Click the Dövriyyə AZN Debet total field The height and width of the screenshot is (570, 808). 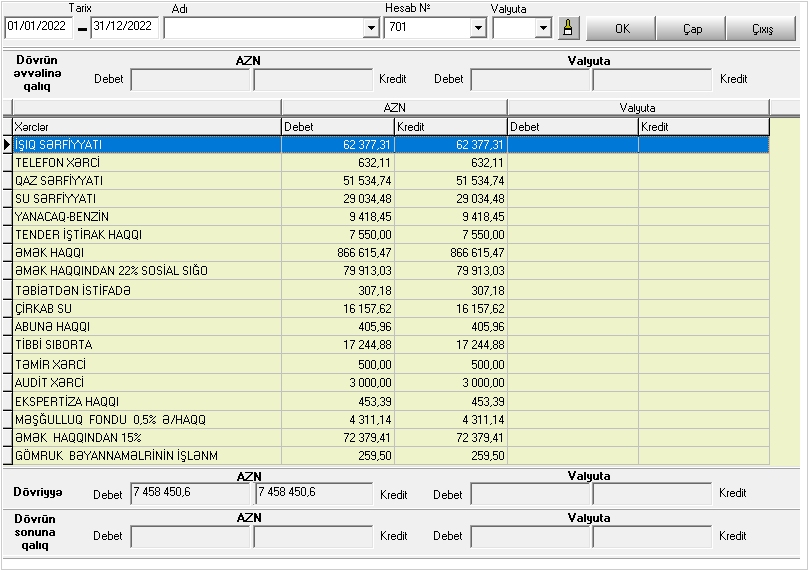190,493
